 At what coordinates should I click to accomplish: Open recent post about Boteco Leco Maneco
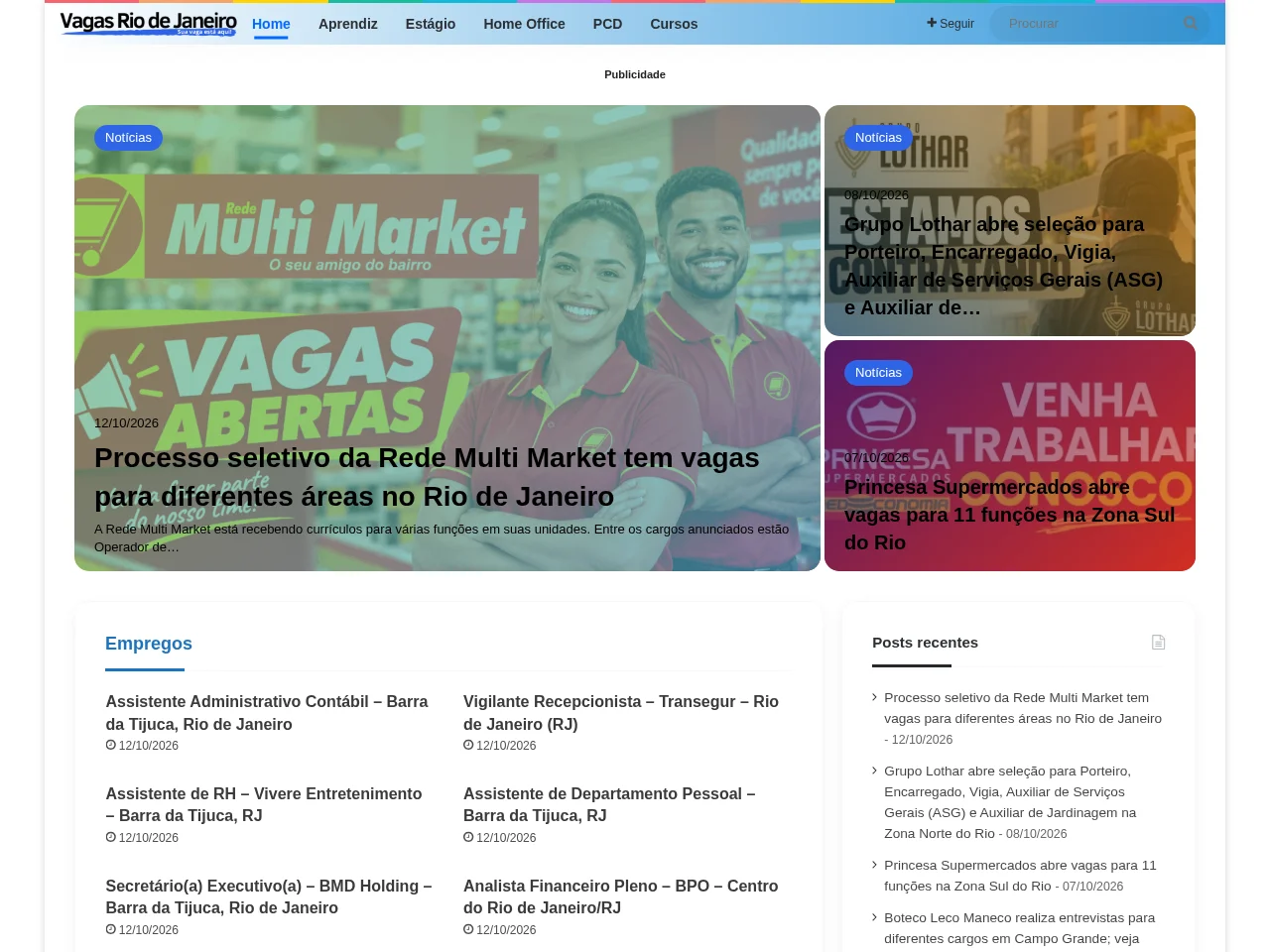pyautogui.click(x=1020, y=928)
